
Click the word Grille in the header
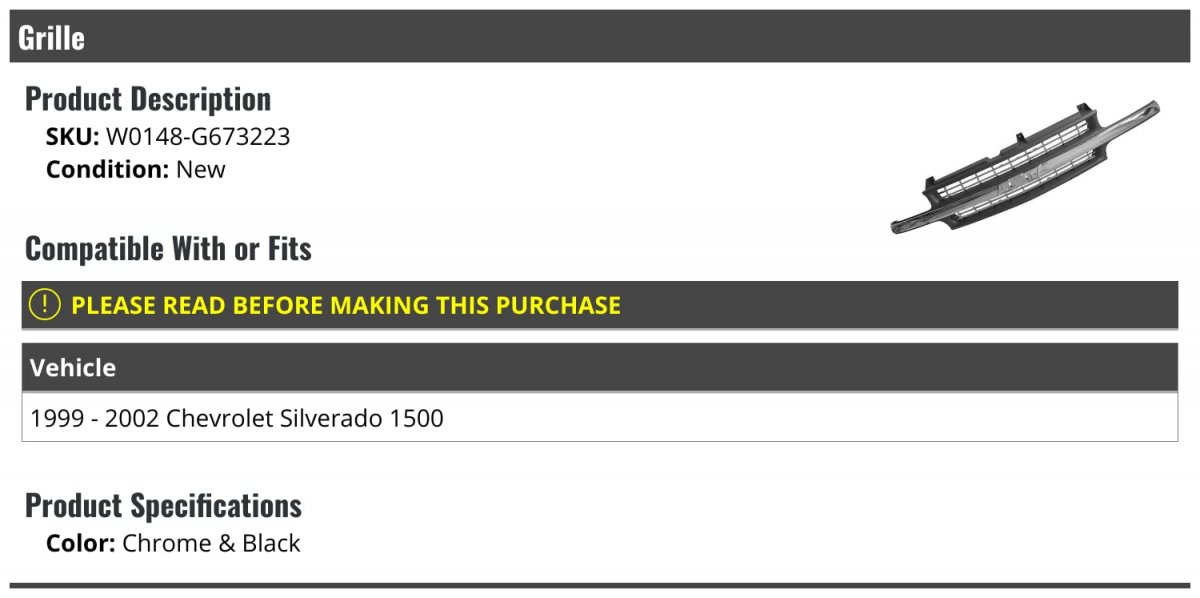[51, 38]
